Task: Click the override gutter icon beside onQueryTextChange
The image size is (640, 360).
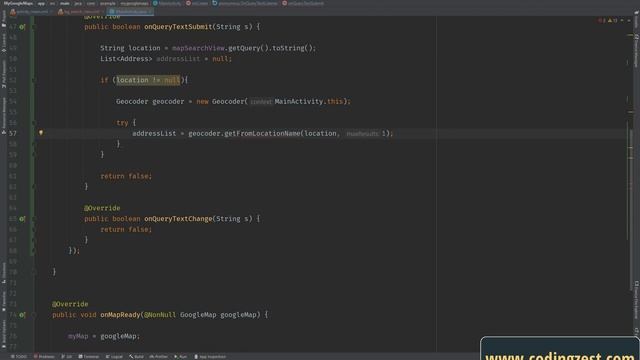Action: (x=22, y=219)
